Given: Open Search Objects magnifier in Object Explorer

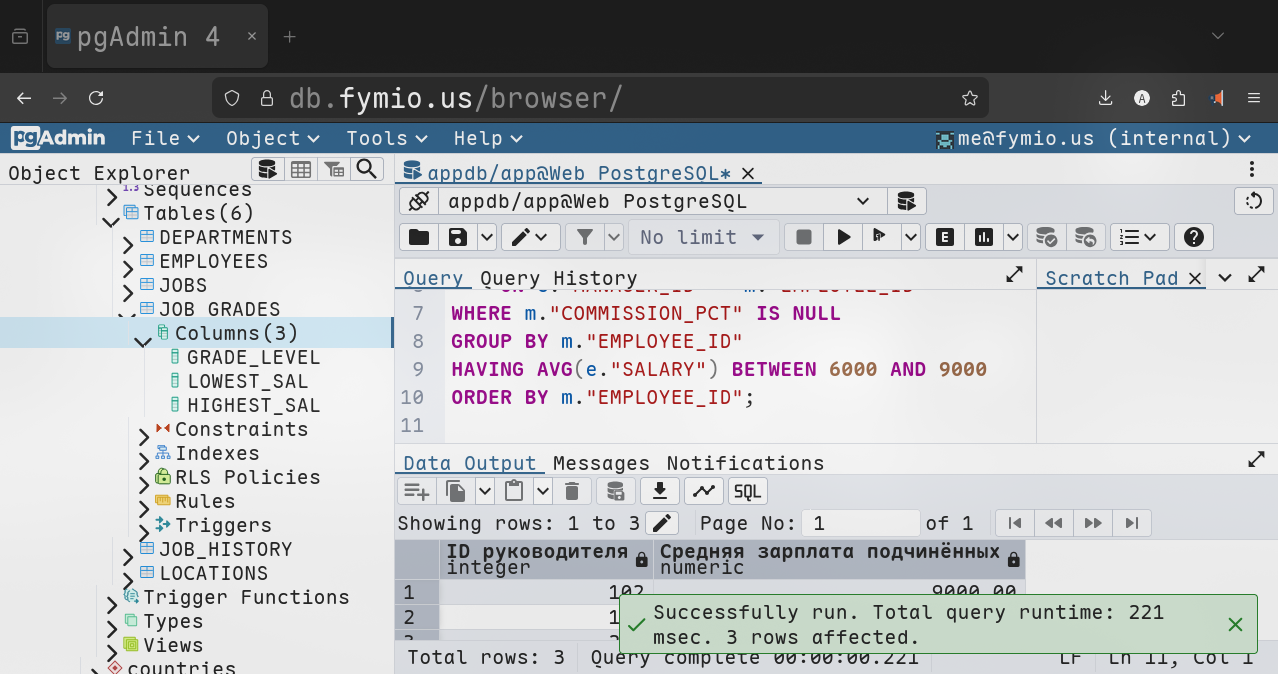Looking at the screenshot, I should click(367, 169).
